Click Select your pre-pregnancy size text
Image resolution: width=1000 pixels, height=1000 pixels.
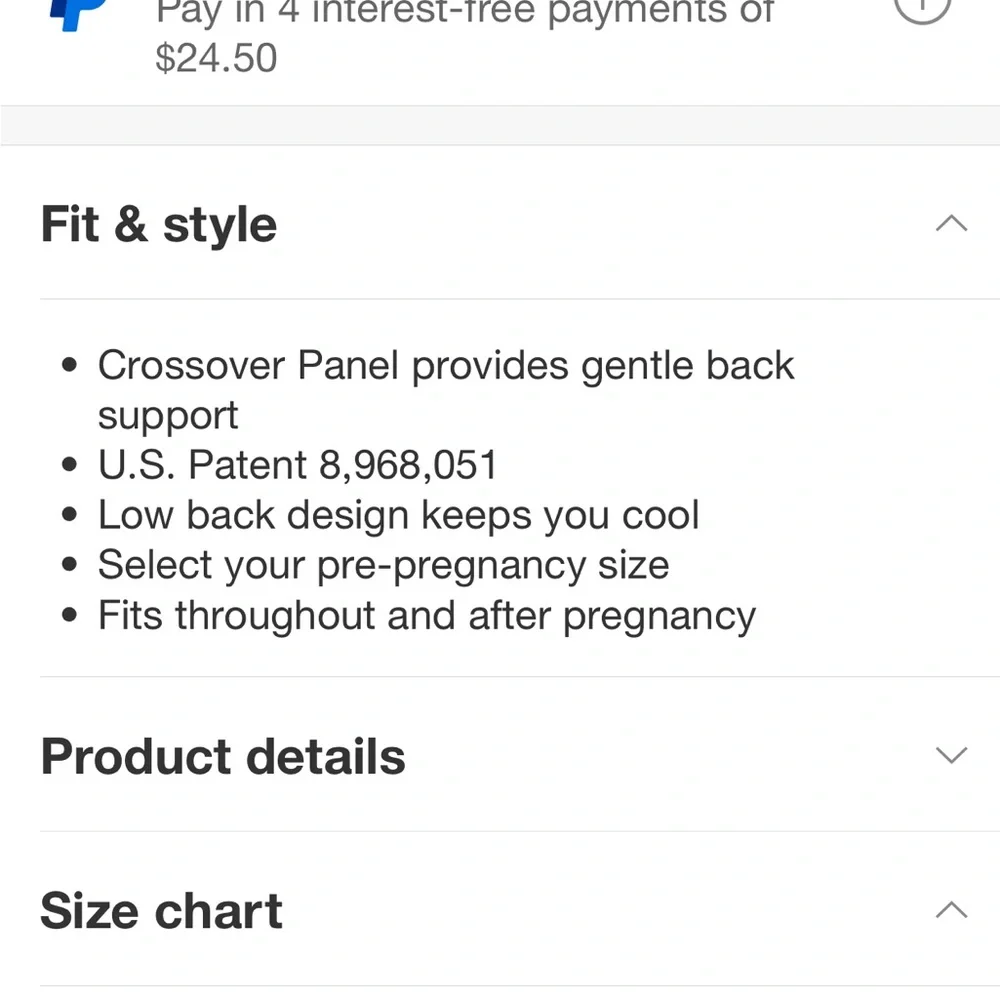(383, 565)
